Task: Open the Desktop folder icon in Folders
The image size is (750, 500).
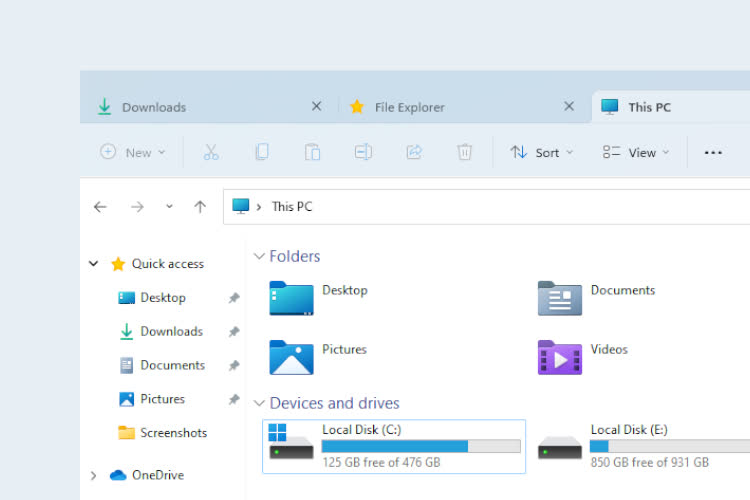Action: pos(291,298)
